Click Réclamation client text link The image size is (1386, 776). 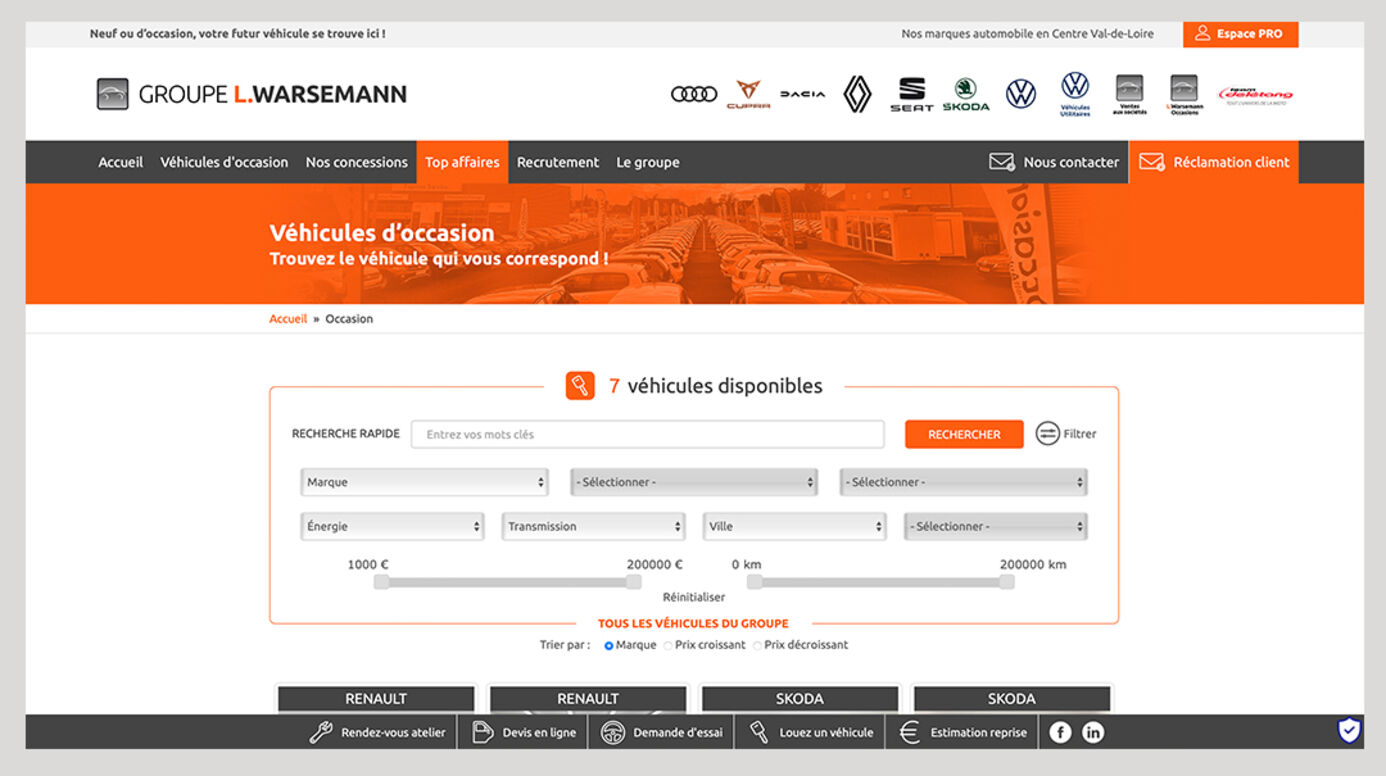(x=1232, y=162)
